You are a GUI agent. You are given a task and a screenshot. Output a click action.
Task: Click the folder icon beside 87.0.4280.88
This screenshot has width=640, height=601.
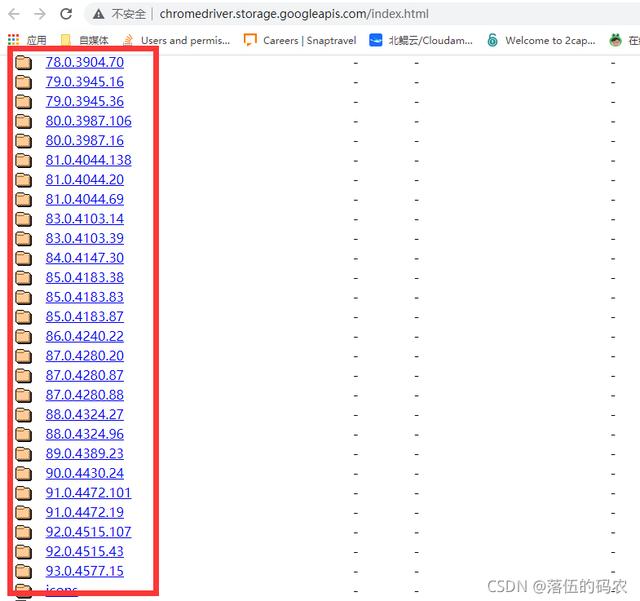pos(24,396)
